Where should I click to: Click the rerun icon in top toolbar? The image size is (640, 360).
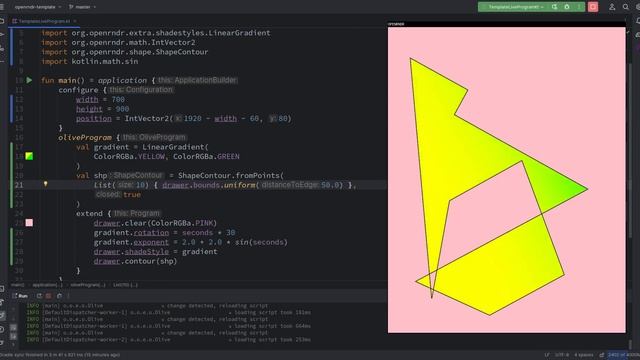point(554,7)
